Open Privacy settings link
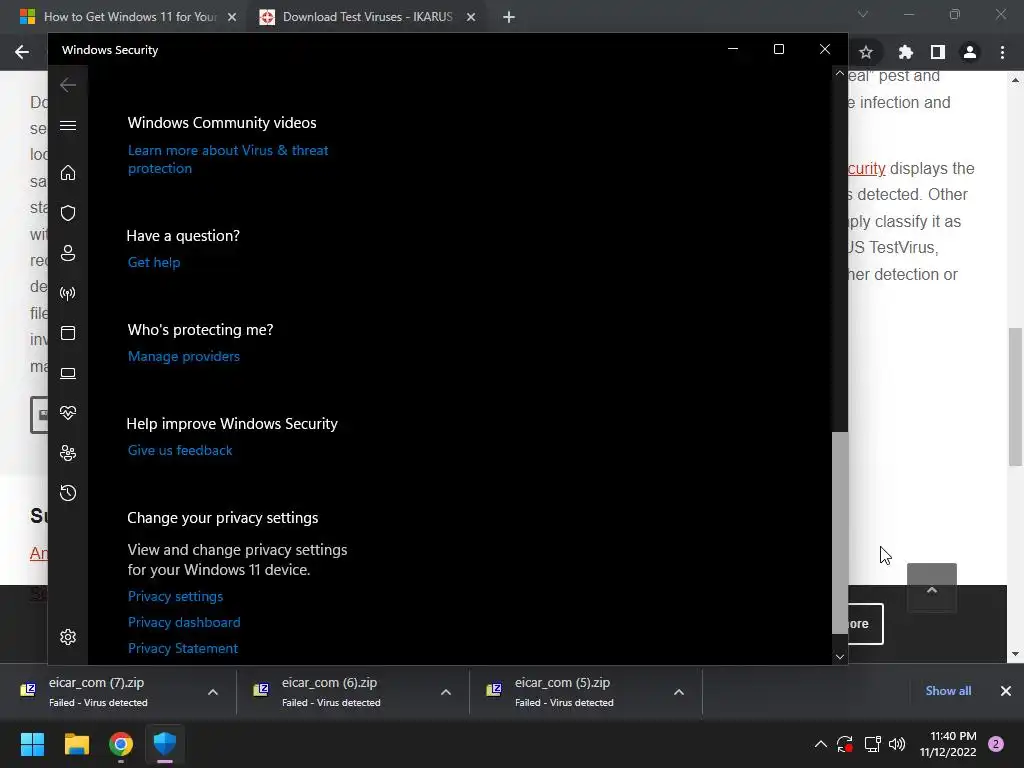 [x=175, y=596]
